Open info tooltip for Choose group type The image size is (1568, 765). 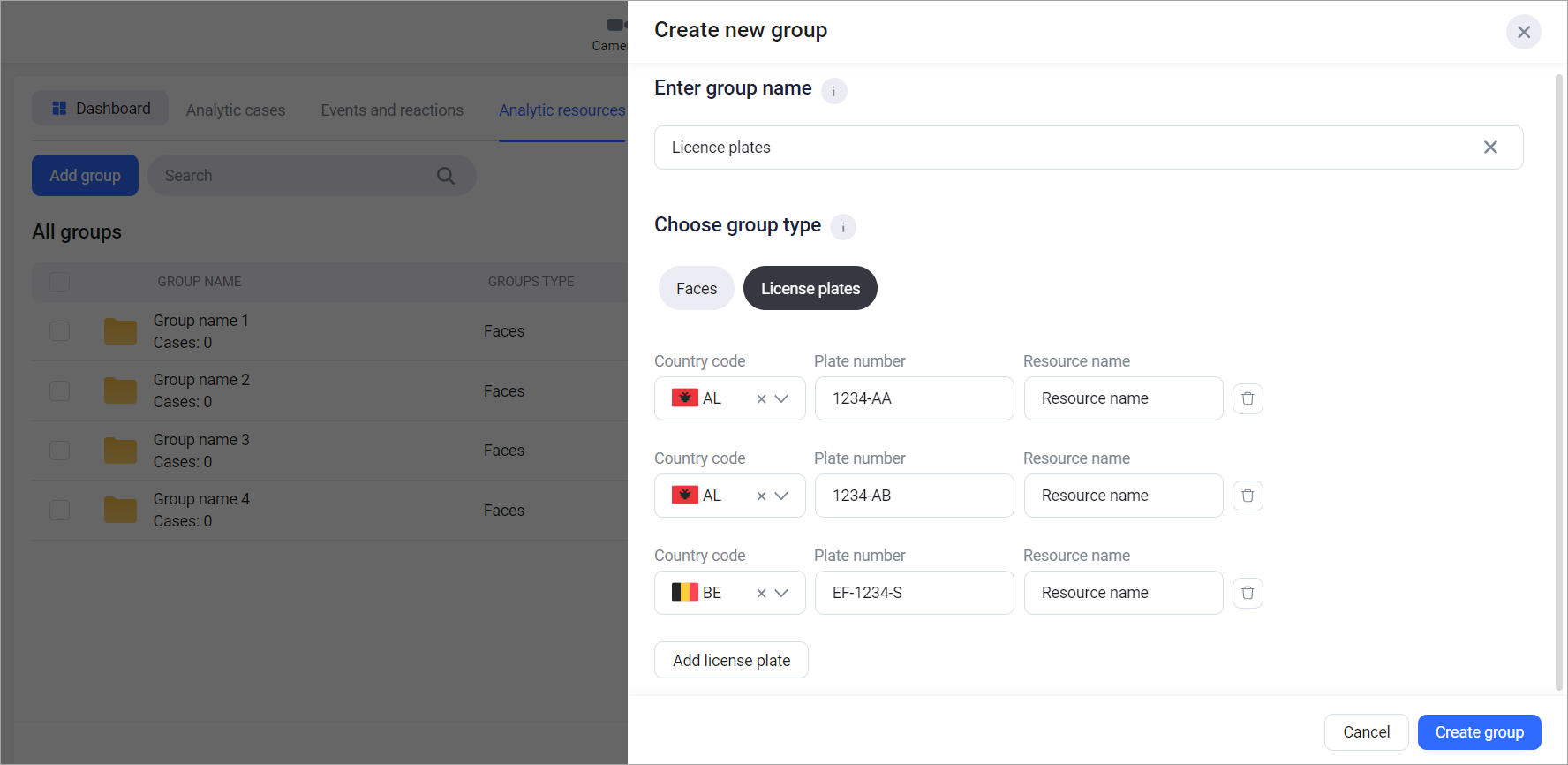pos(843,227)
